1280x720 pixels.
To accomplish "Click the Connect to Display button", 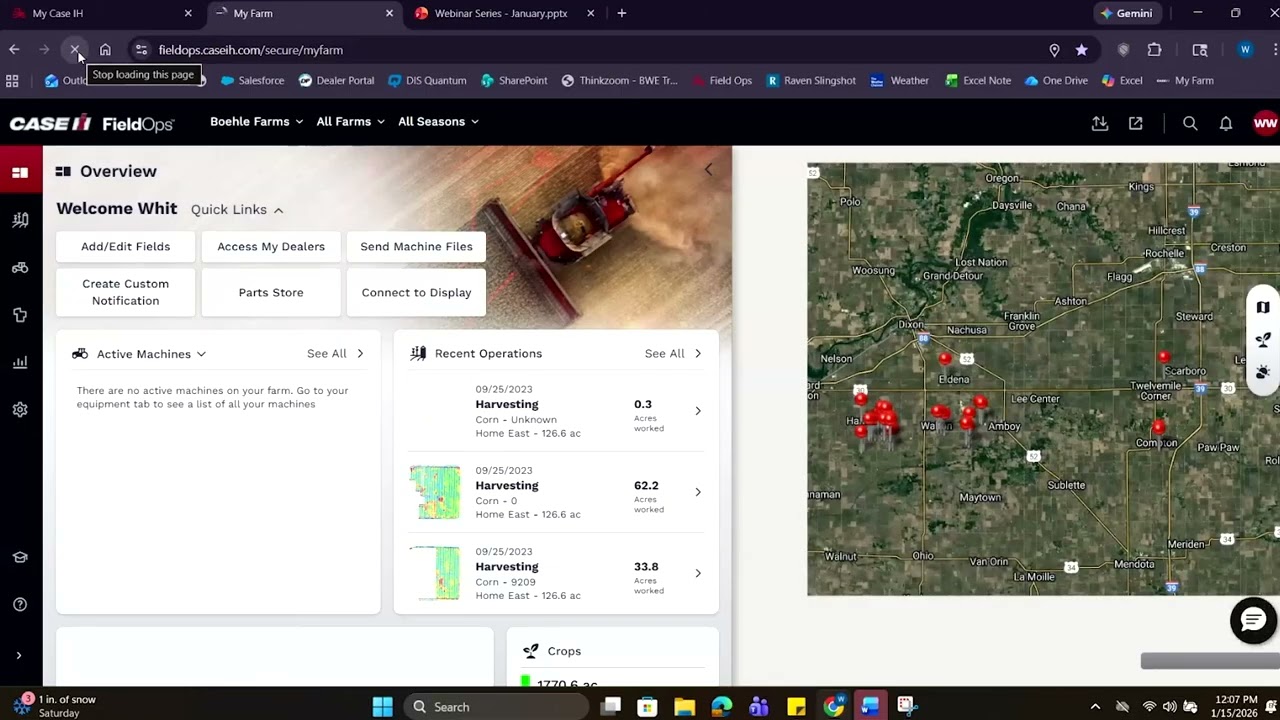I will point(416,293).
